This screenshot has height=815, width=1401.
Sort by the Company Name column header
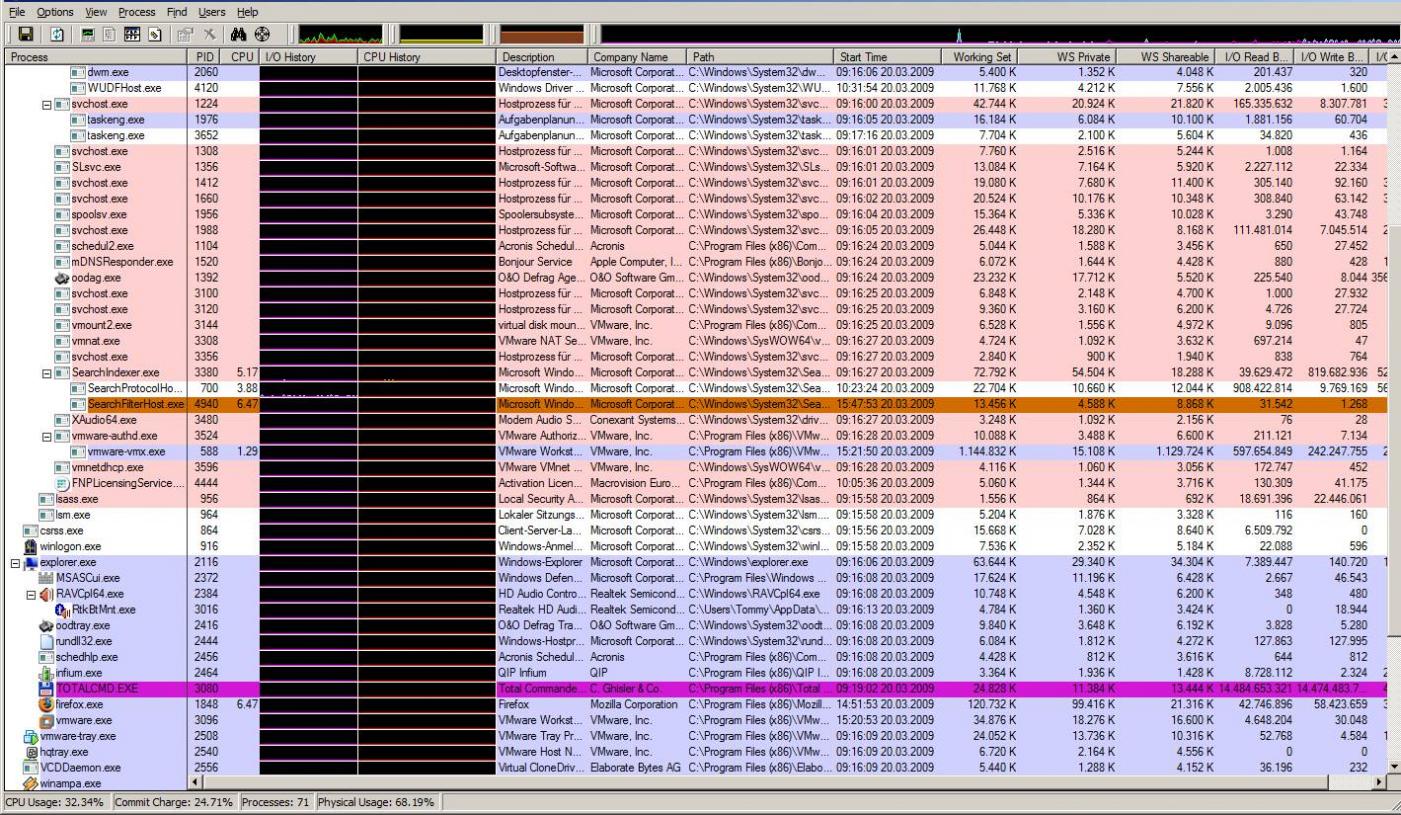coord(636,57)
